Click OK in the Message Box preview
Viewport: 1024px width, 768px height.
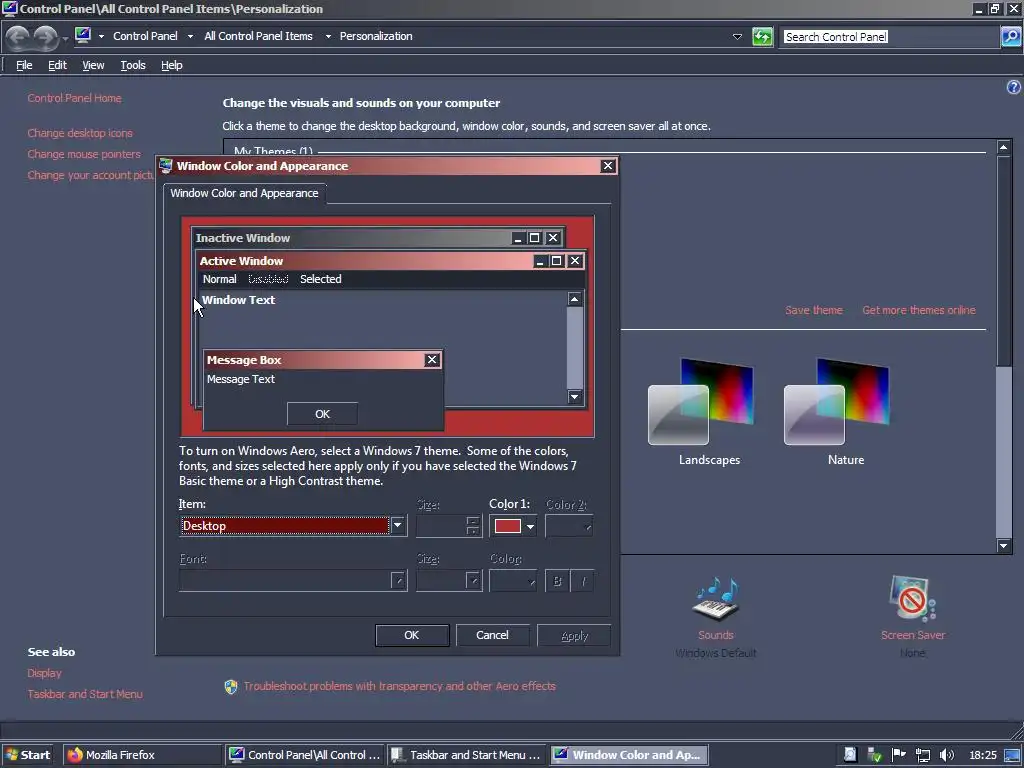point(323,414)
